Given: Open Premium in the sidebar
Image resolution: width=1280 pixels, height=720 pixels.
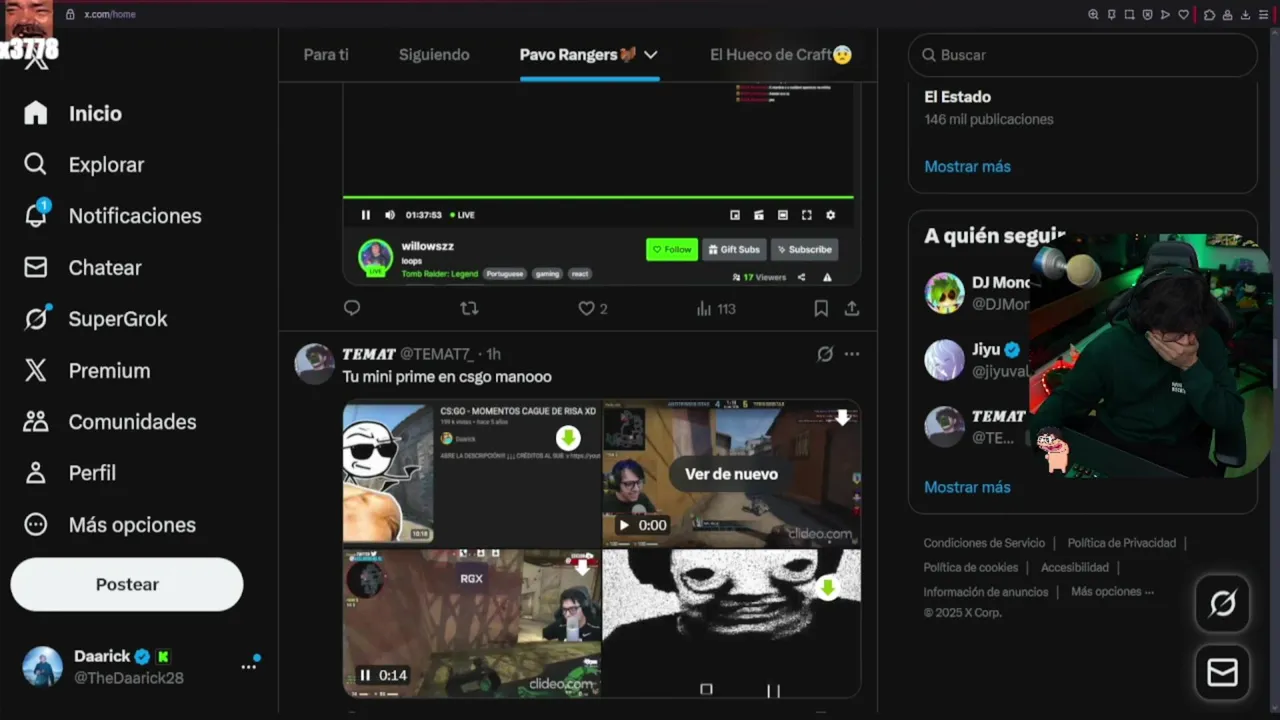Looking at the screenshot, I should (86, 371).
